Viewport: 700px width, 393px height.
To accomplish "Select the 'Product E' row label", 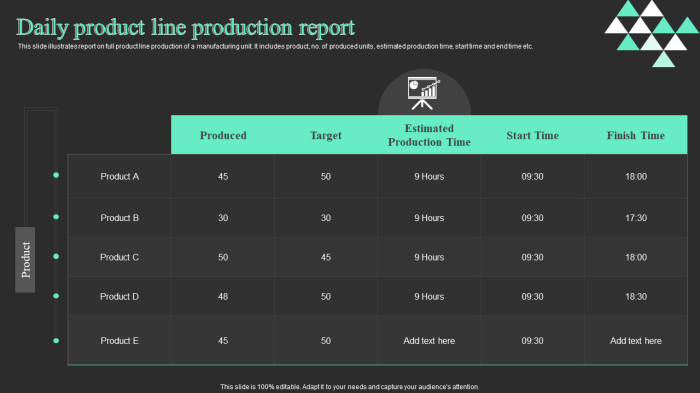I will coord(119,341).
